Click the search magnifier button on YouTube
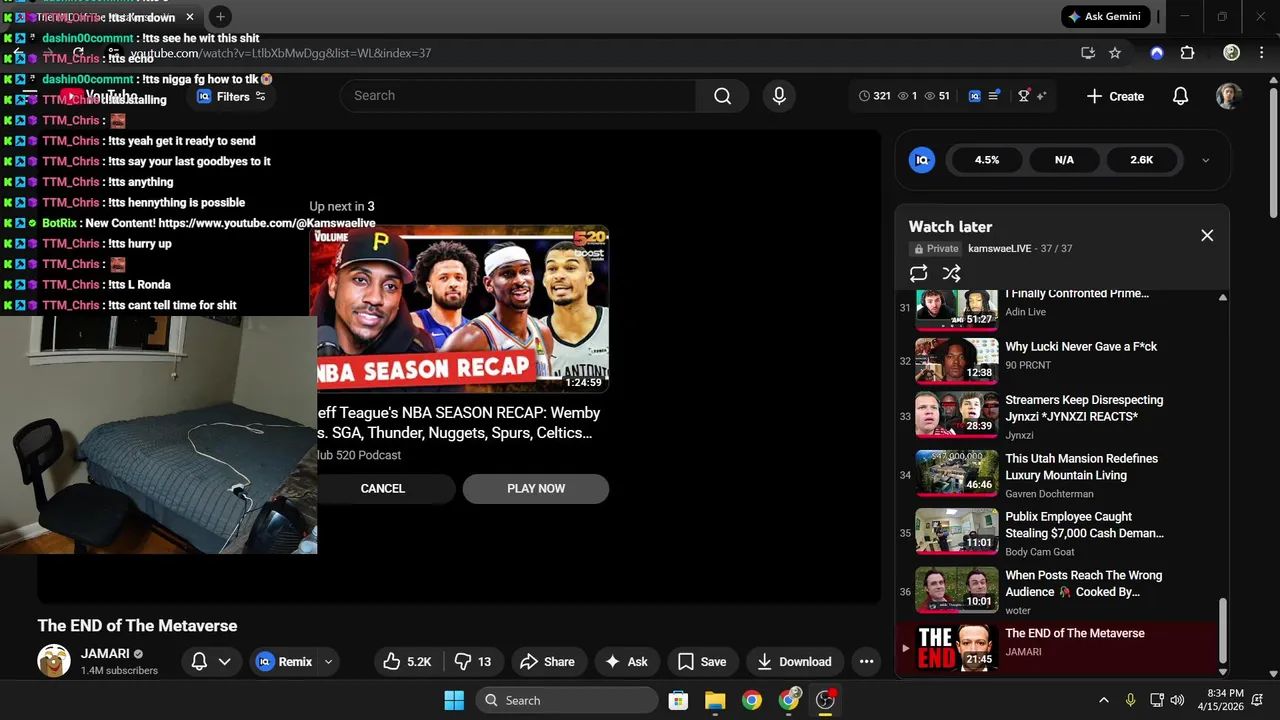Image resolution: width=1280 pixels, height=720 pixels. [x=722, y=96]
